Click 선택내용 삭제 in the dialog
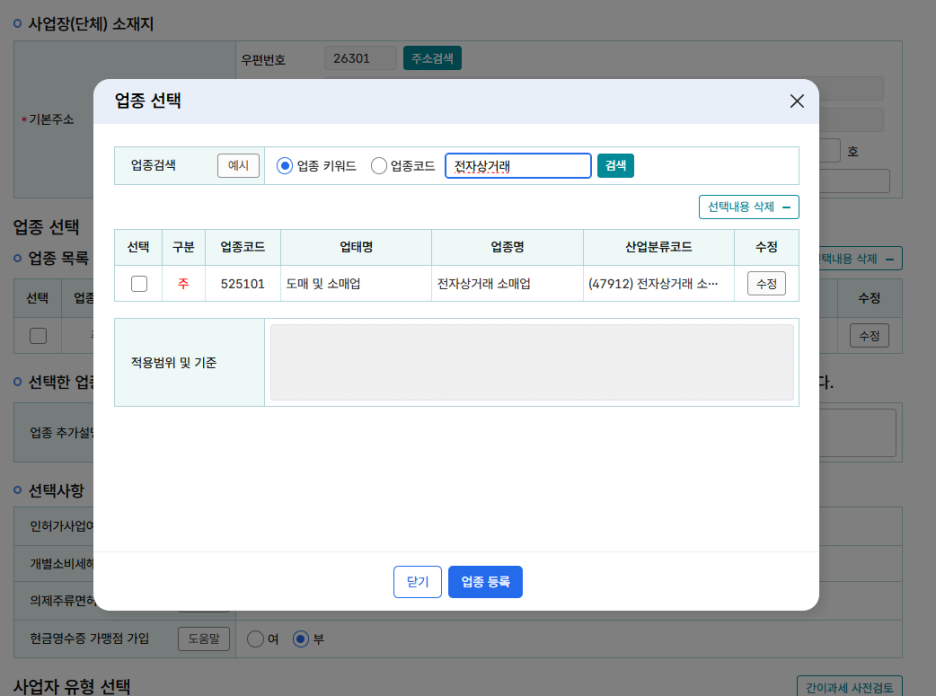936x696 pixels. [x=748, y=207]
